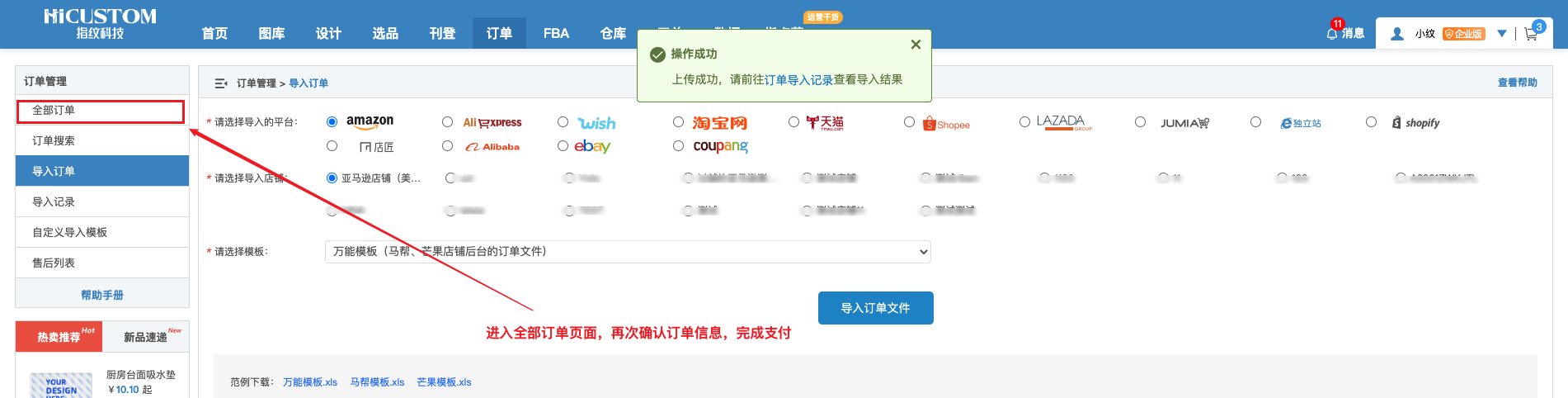
Task: Click the enterprise edition badge
Action: (x=1463, y=34)
